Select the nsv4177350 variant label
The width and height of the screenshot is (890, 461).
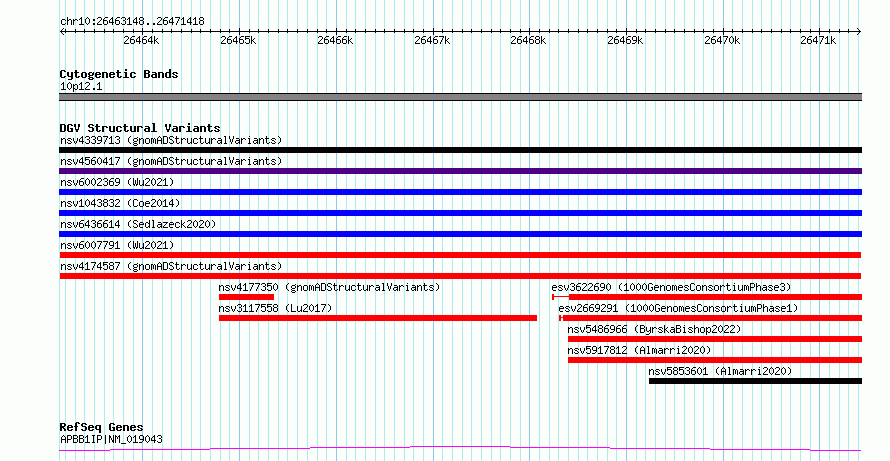[329, 287]
